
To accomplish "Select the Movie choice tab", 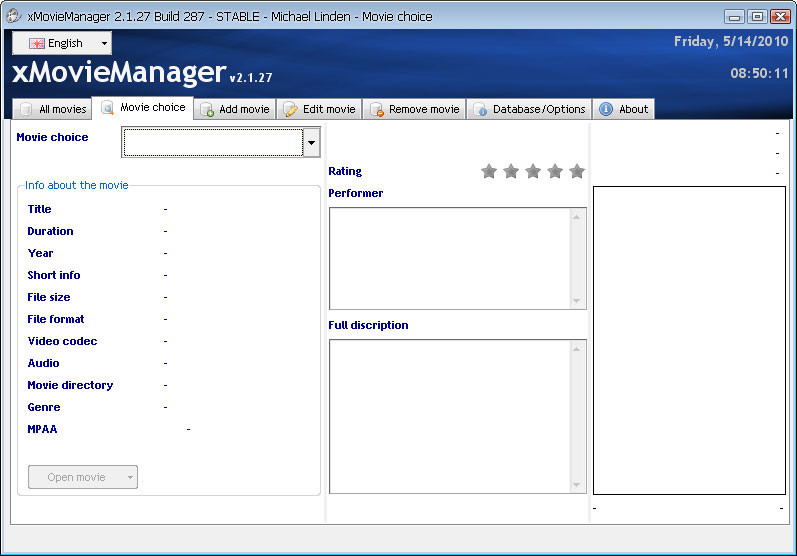I will (x=143, y=107).
